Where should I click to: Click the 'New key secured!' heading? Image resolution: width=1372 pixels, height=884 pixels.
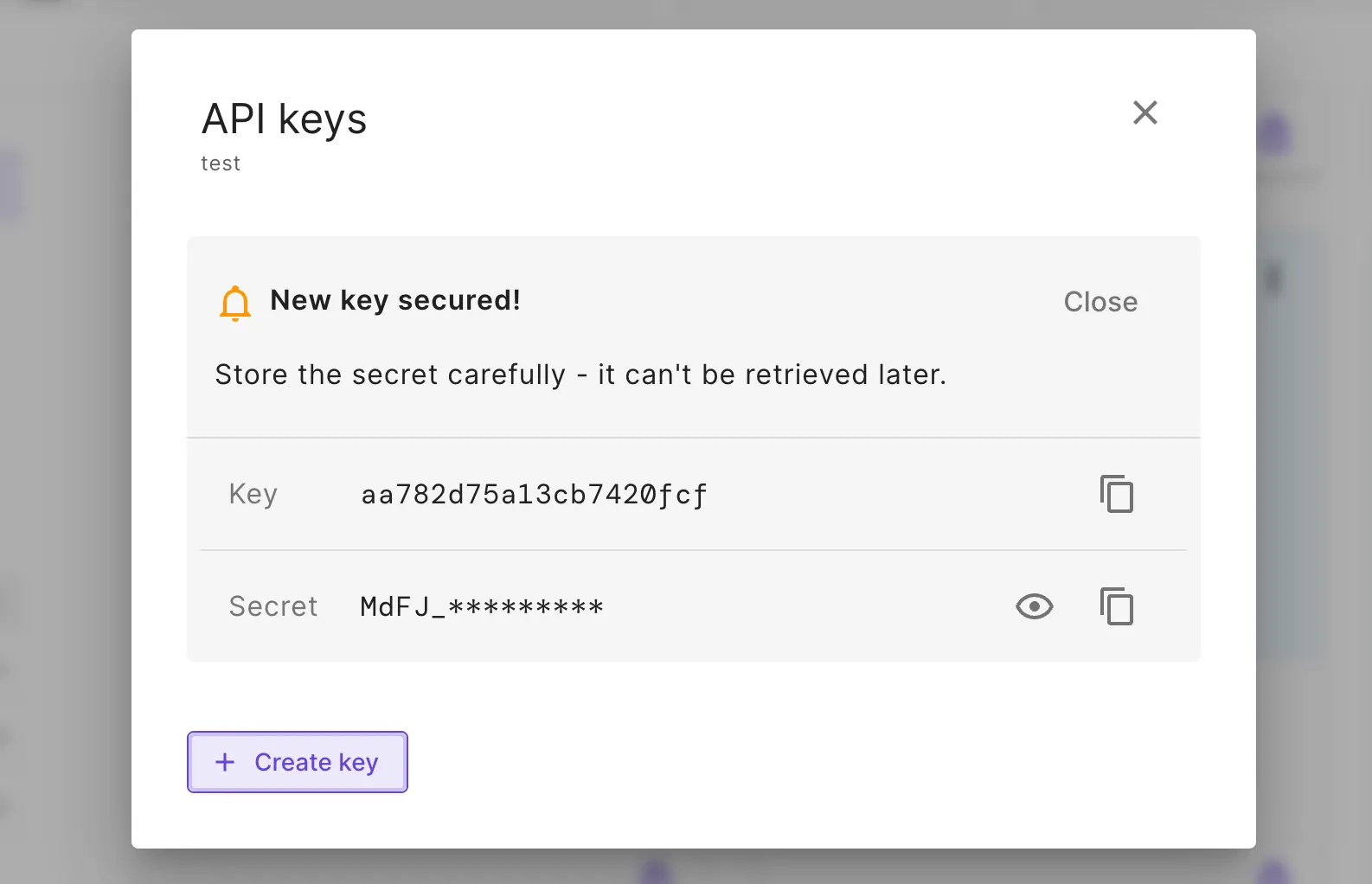(395, 300)
